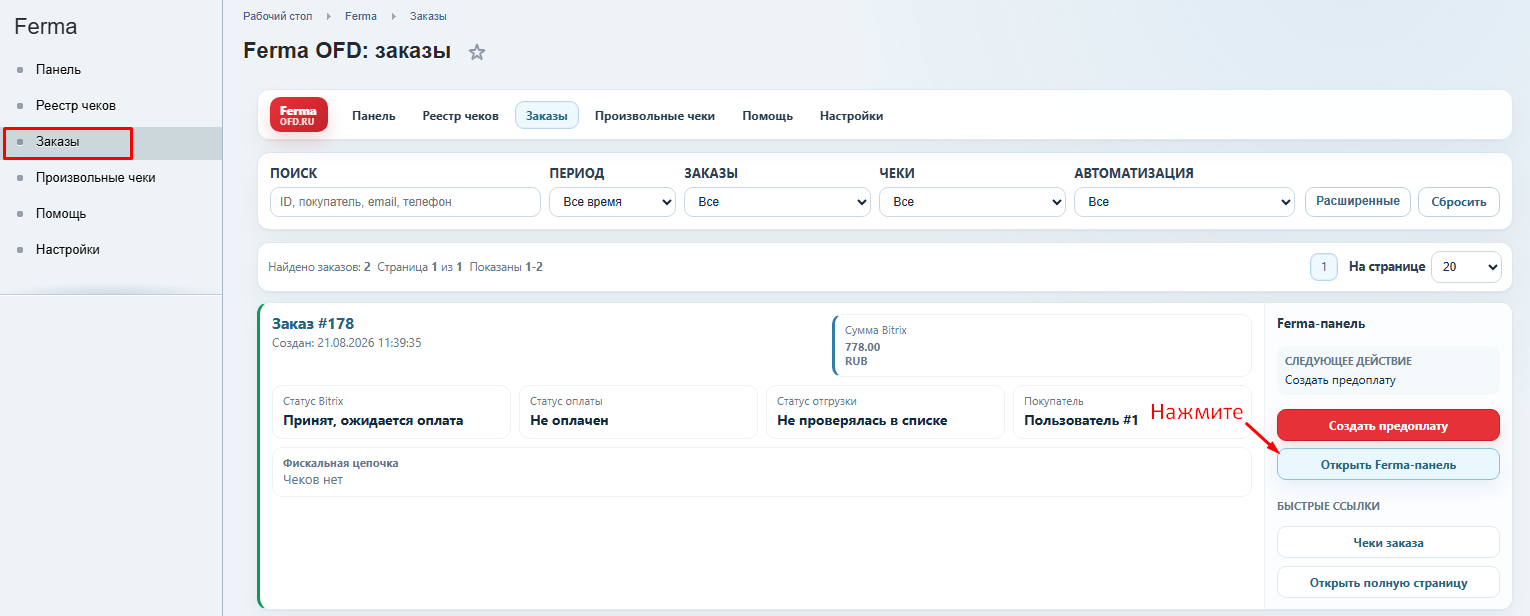The width and height of the screenshot is (1530, 616).
Task: Click Открыть Ferma-панель button
Action: (1388, 464)
